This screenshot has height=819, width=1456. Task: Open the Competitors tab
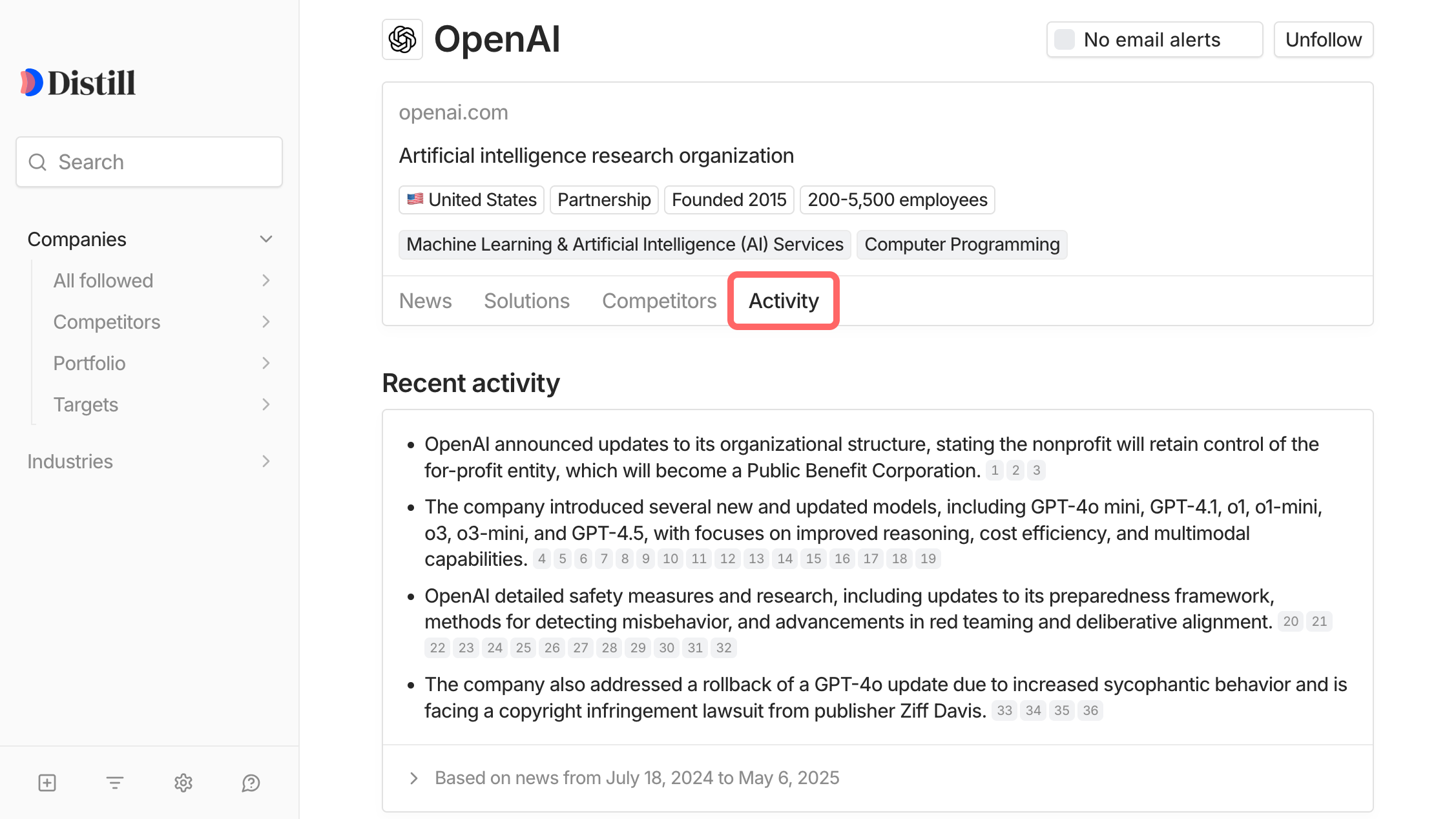tap(659, 301)
